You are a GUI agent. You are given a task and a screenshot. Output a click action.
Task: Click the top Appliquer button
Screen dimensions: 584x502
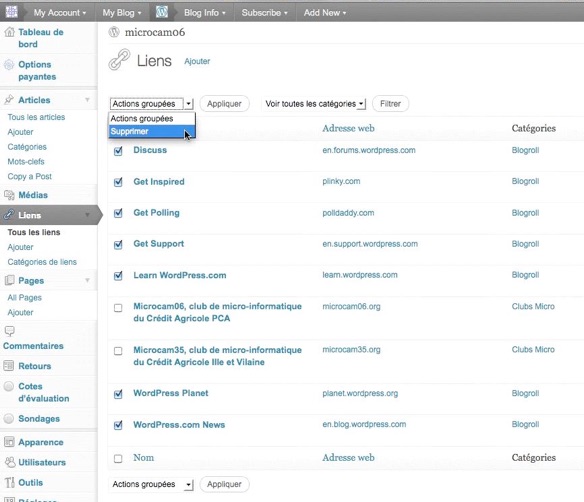[x=224, y=104]
